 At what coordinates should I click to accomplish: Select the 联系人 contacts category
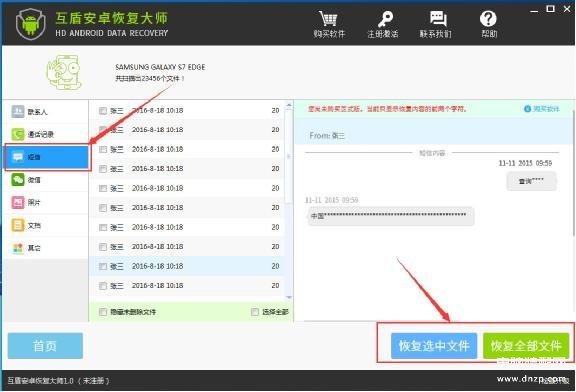(46, 112)
